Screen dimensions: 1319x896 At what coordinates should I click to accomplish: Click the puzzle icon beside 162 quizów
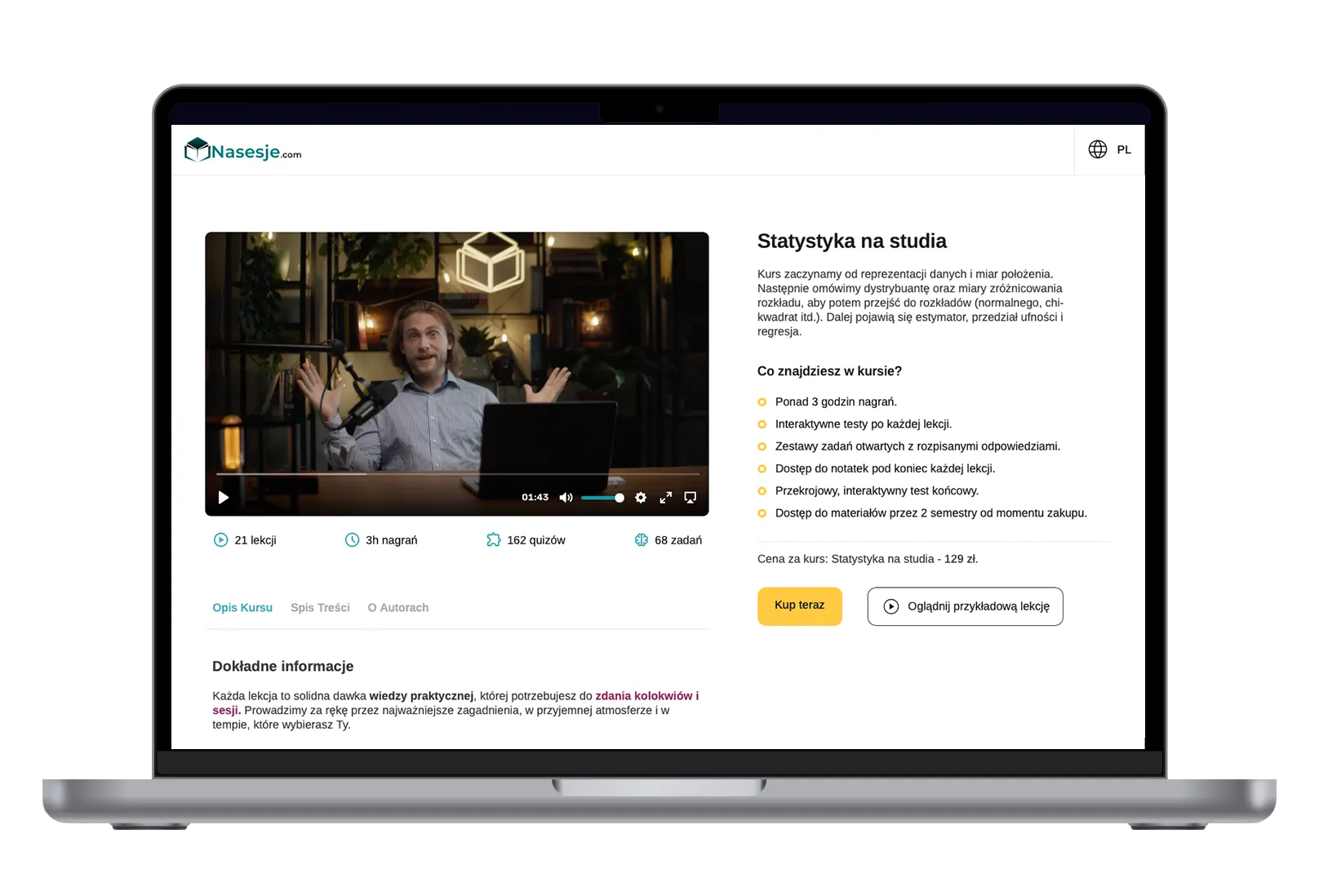[x=494, y=539]
